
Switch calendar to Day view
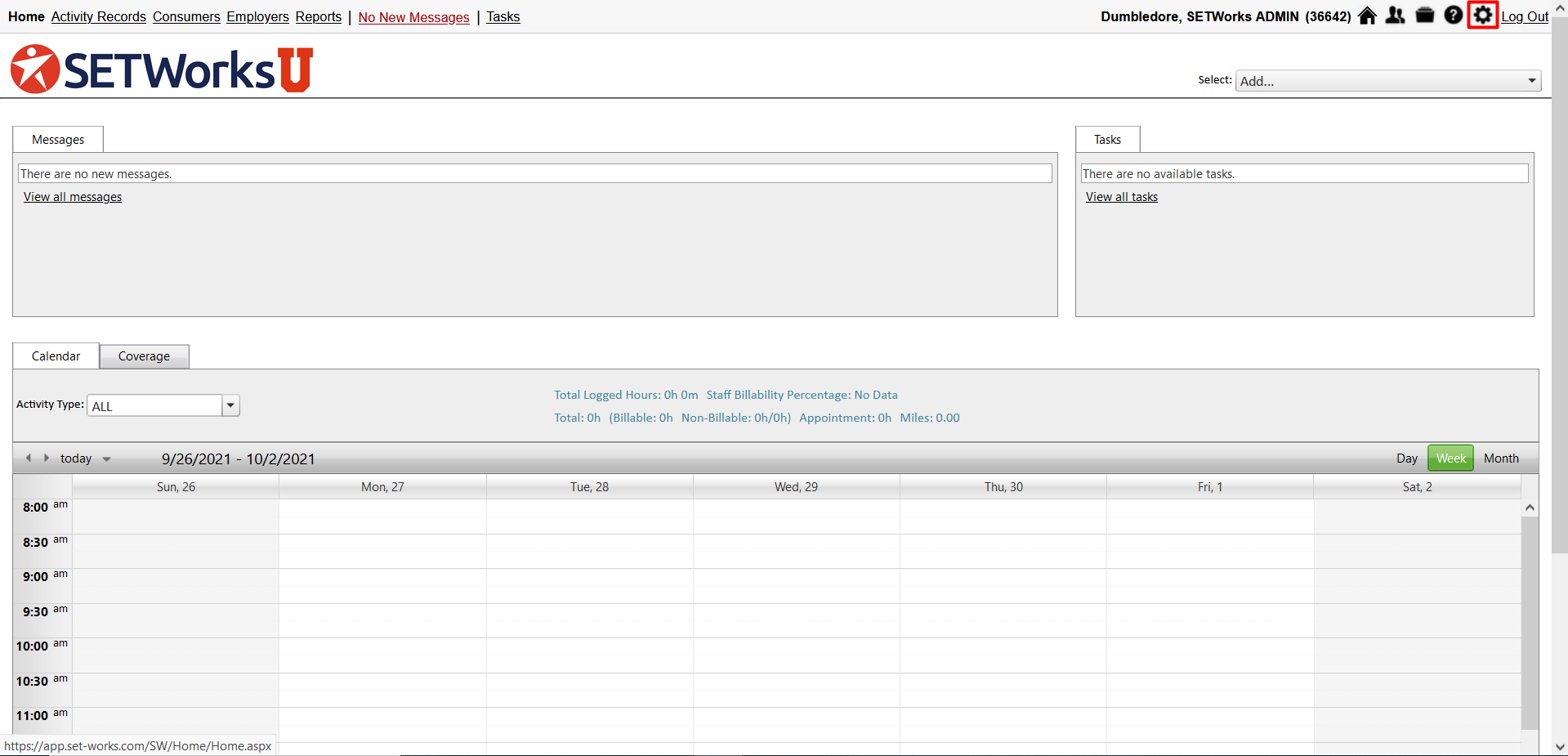pyautogui.click(x=1407, y=459)
